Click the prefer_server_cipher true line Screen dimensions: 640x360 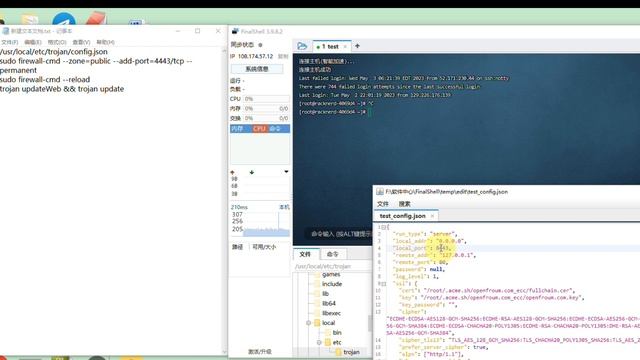(443, 347)
